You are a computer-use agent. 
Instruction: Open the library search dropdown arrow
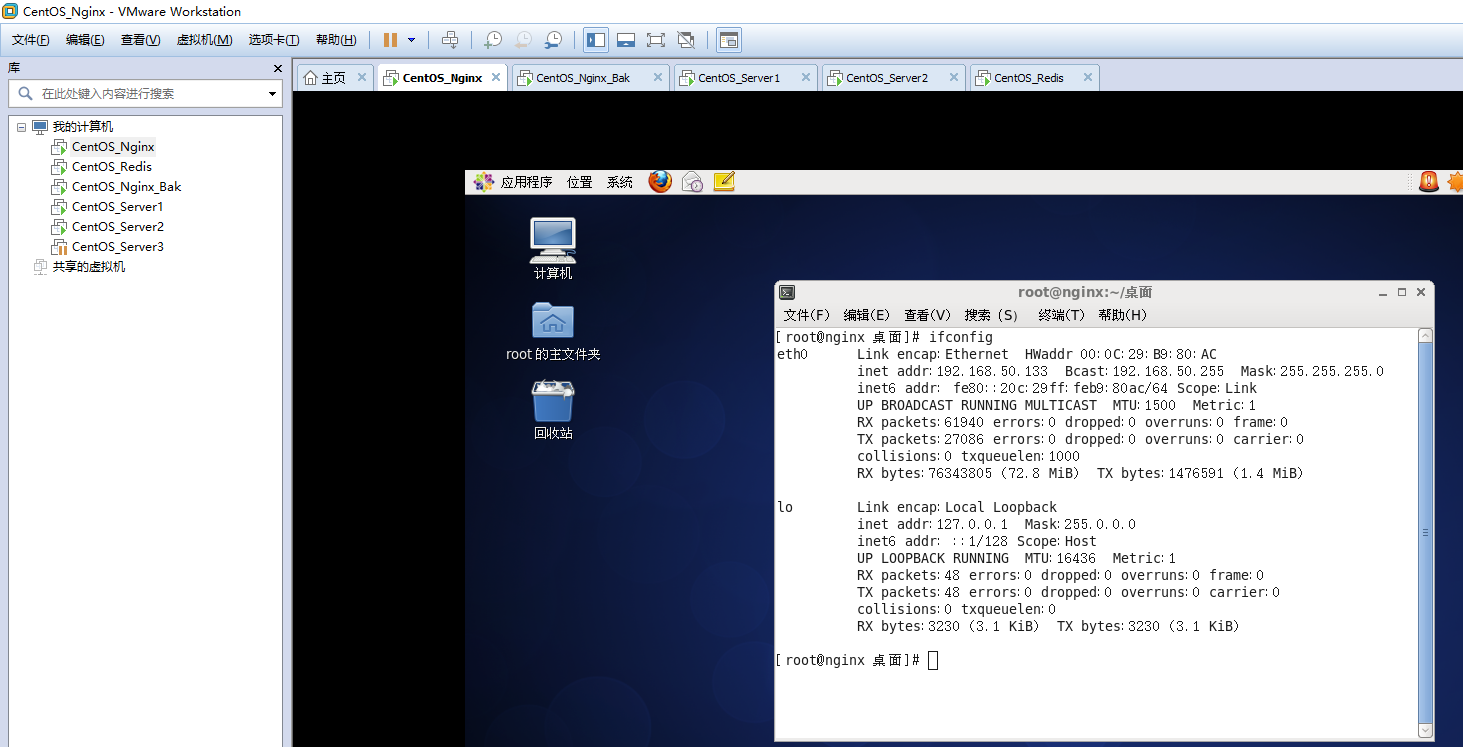[271, 92]
